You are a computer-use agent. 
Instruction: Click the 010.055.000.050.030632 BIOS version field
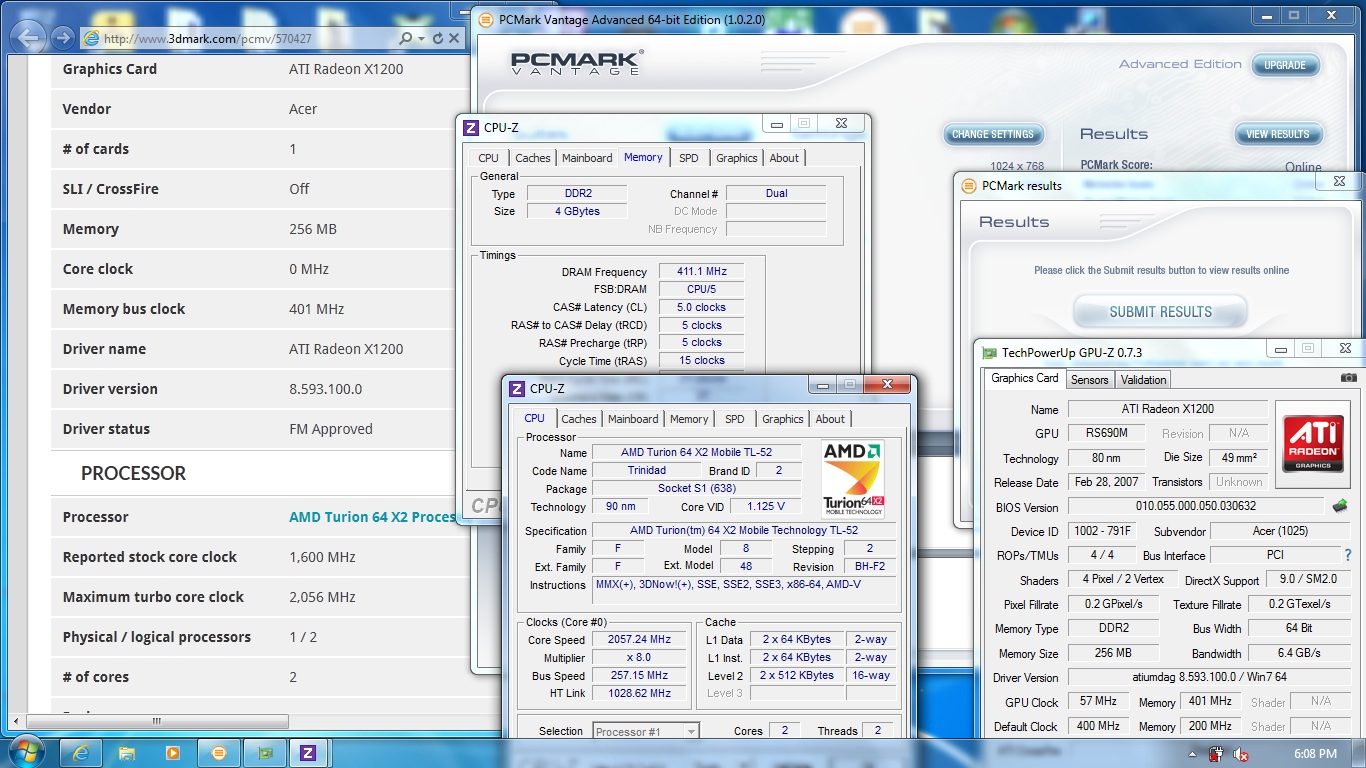point(1195,507)
